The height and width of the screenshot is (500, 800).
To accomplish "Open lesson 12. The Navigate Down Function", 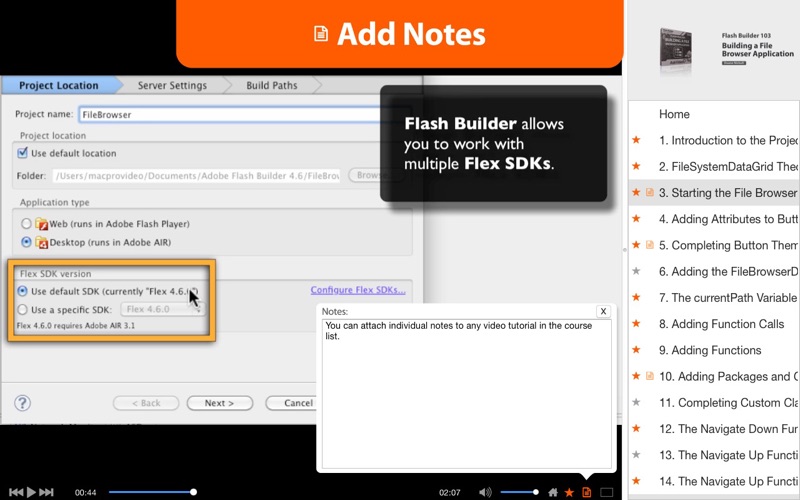I will coord(729,429).
